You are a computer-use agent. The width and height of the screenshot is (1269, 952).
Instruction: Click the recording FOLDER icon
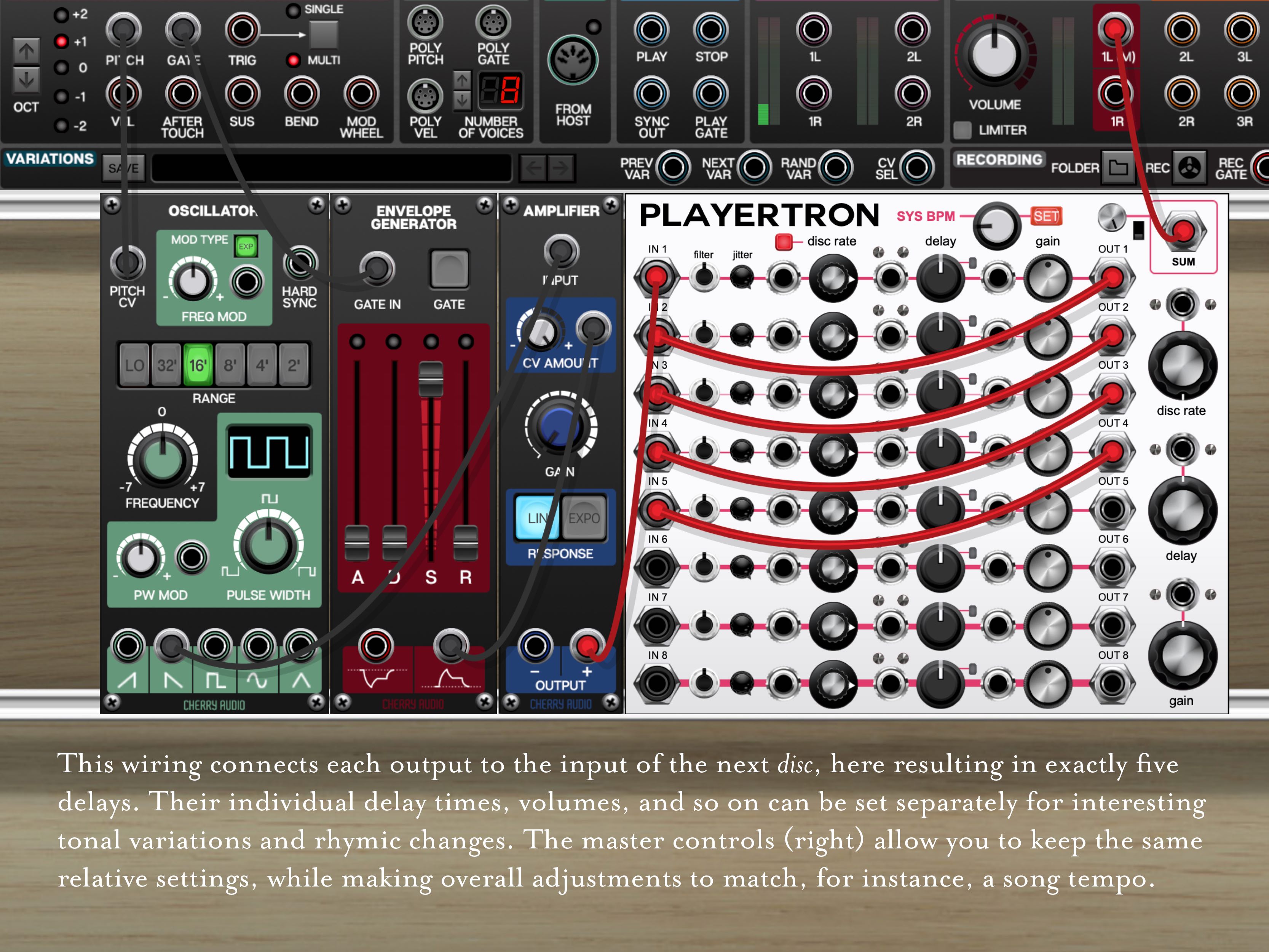[x=1117, y=168]
